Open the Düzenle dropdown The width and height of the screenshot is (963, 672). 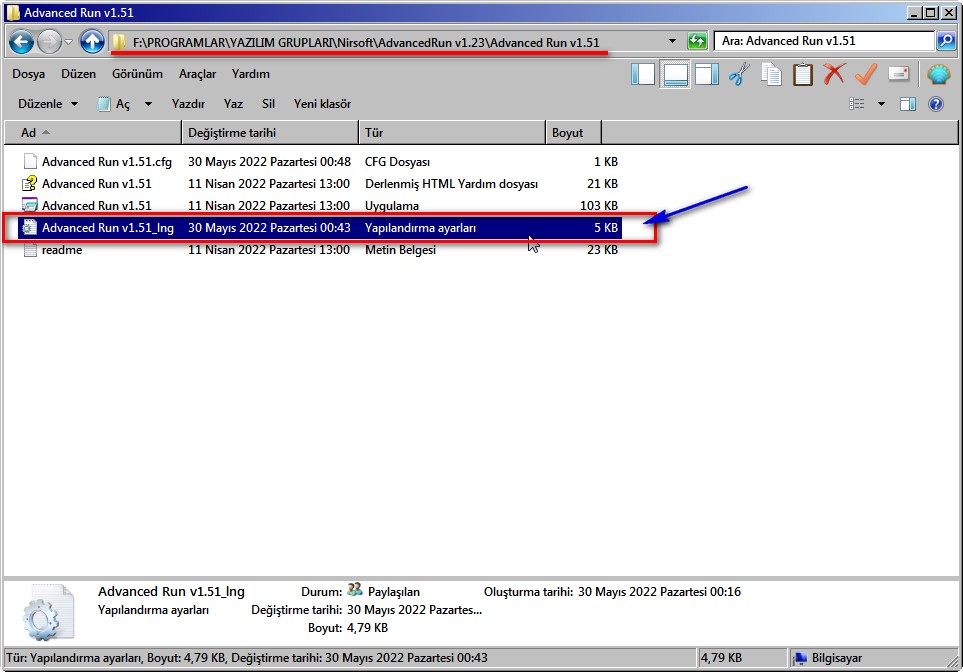48,104
